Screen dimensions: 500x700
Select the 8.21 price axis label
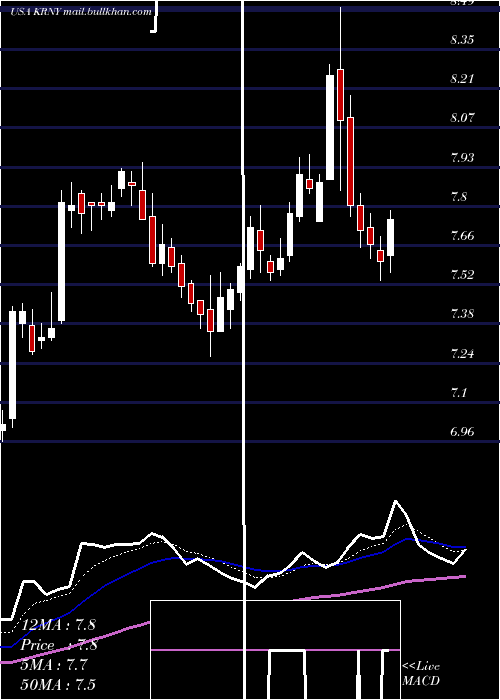pyautogui.click(x=462, y=79)
